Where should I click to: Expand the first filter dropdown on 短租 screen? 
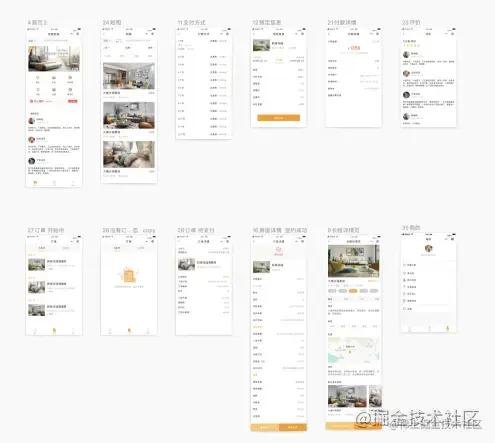107,48
